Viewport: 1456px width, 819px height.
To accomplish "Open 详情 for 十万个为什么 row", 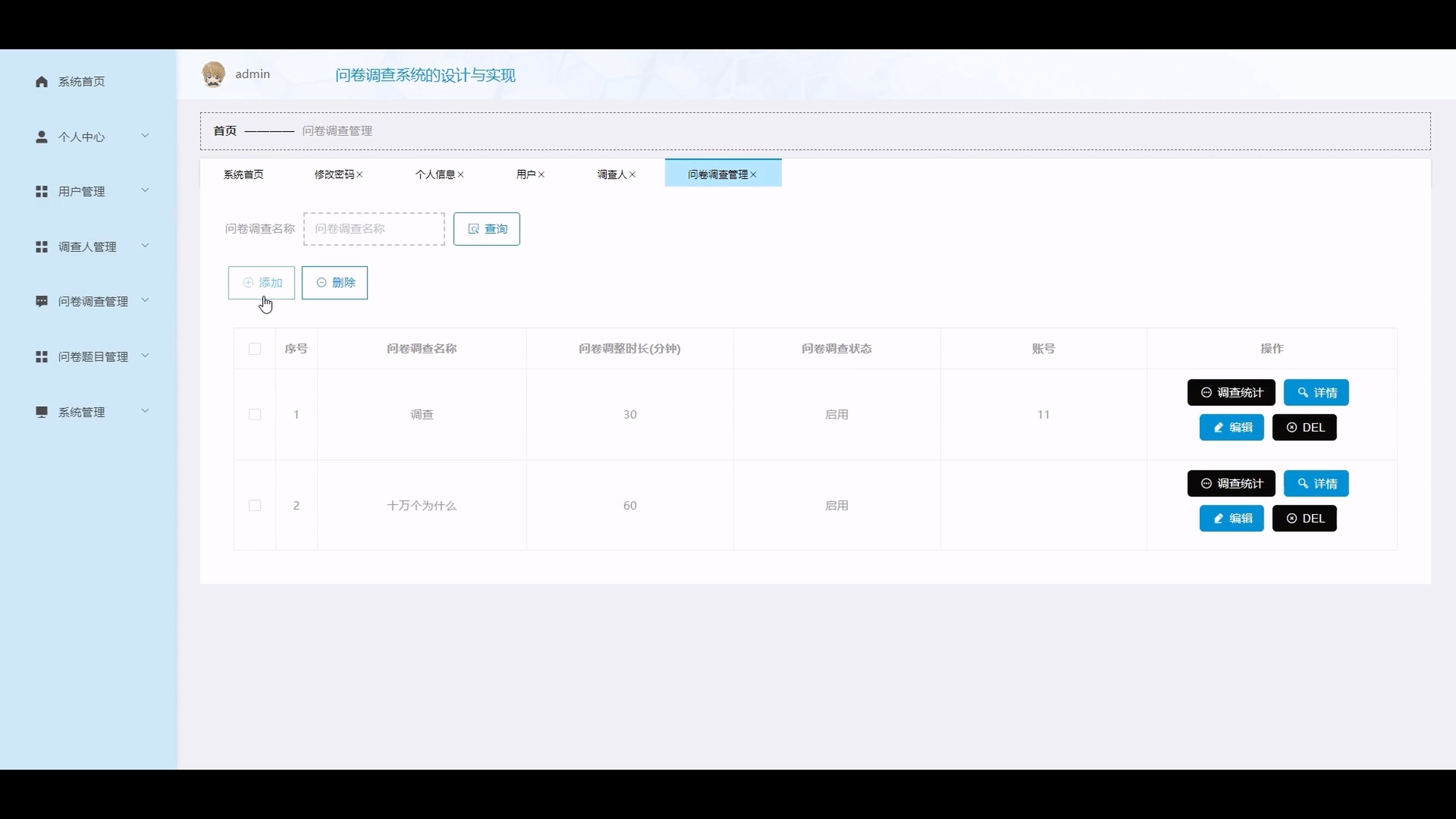I will point(1316,483).
